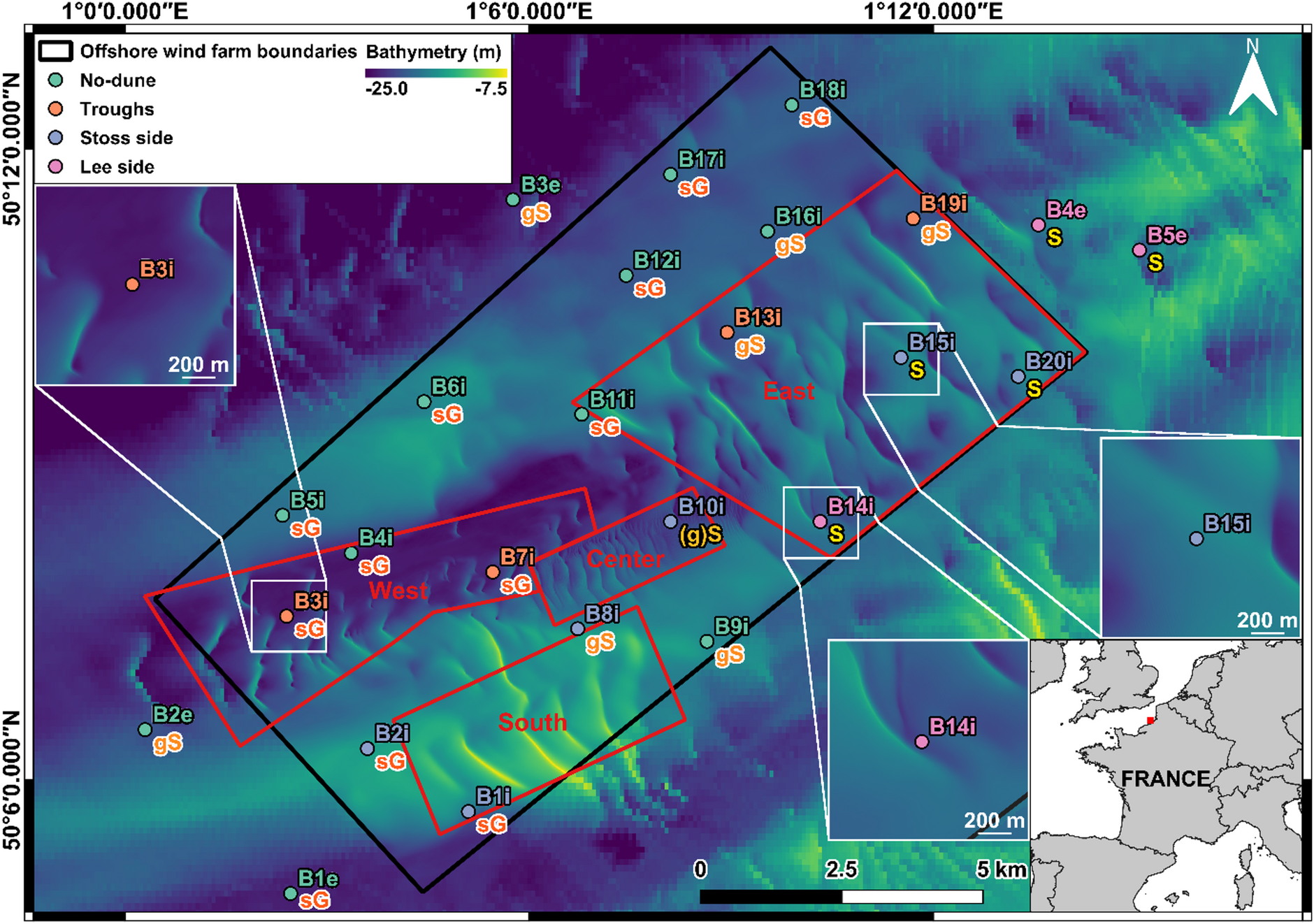The height and width of the screenshot is (924, 1314).
Task: Click the "5 km" scale bar label
Action: click(x=1002, y=869)
